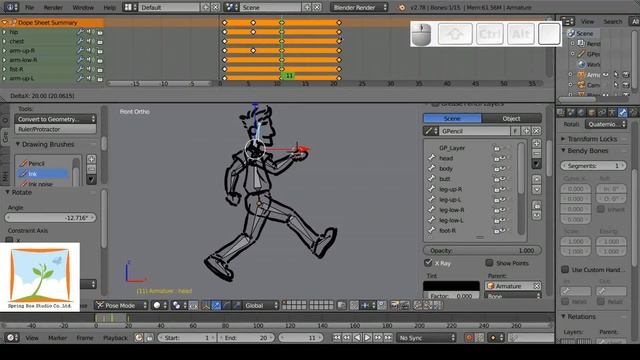Open the Pose Mode selector
Image resolution: width=640 pixels, height=360 pixels.
(x=121, y=305)
